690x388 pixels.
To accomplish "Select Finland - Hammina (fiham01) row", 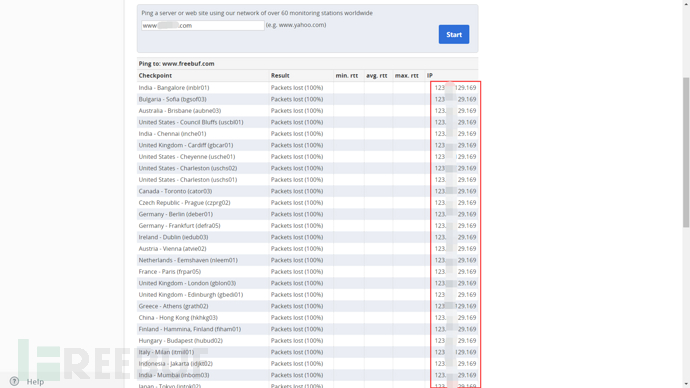I will 307,329.
